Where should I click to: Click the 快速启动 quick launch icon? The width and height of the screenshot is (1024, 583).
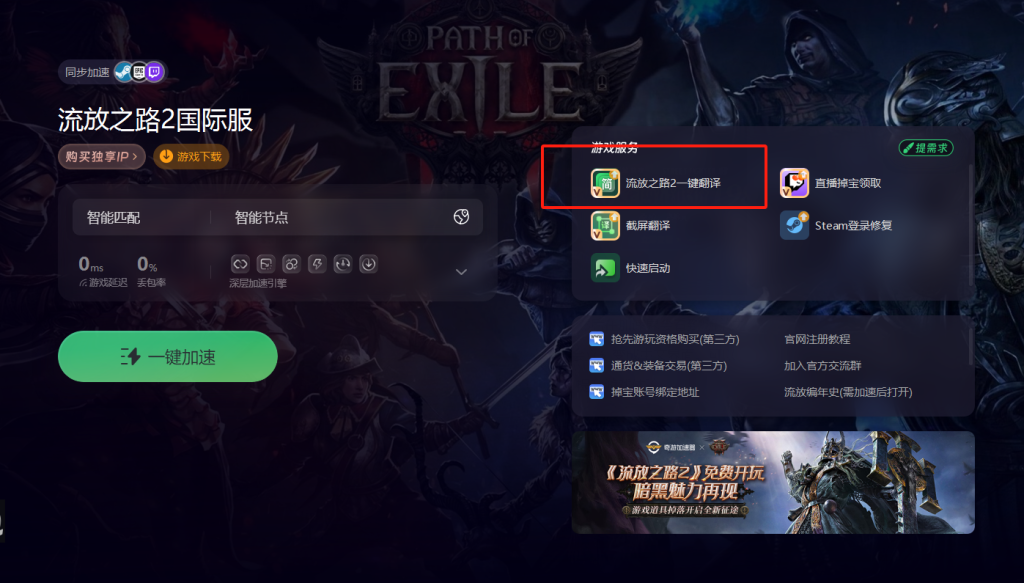(x=605, y=268)
